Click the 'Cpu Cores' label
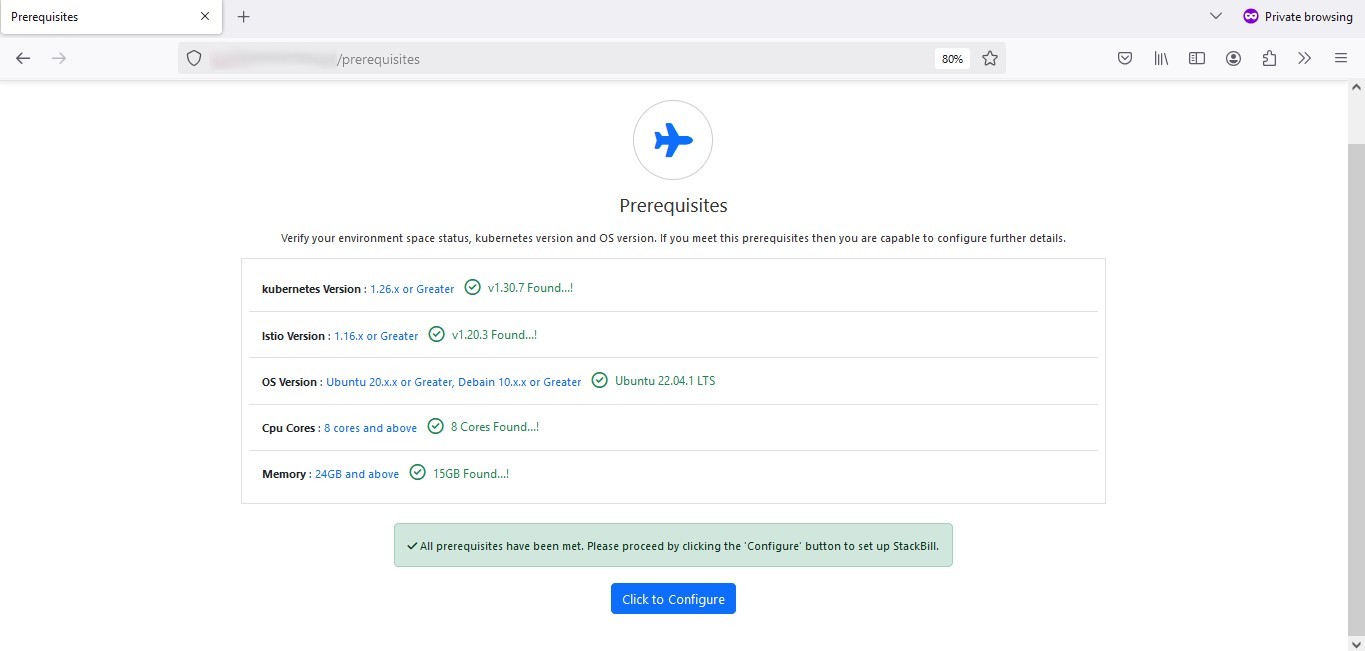Image resolution: width=1365 pixels, height=651 pixels. click(x=288, y=428)
